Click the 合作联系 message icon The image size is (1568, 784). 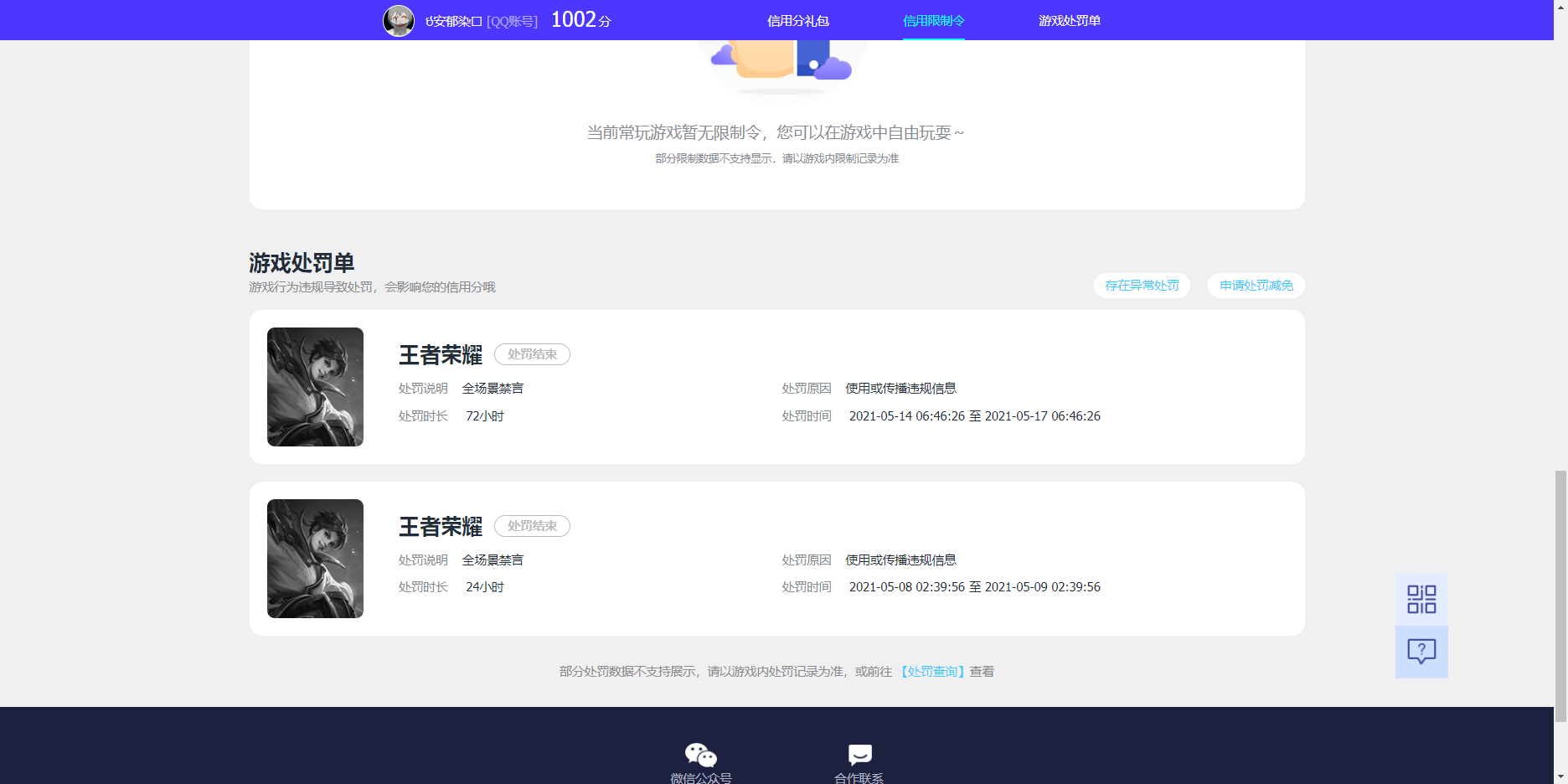click(x=859, y=755)
